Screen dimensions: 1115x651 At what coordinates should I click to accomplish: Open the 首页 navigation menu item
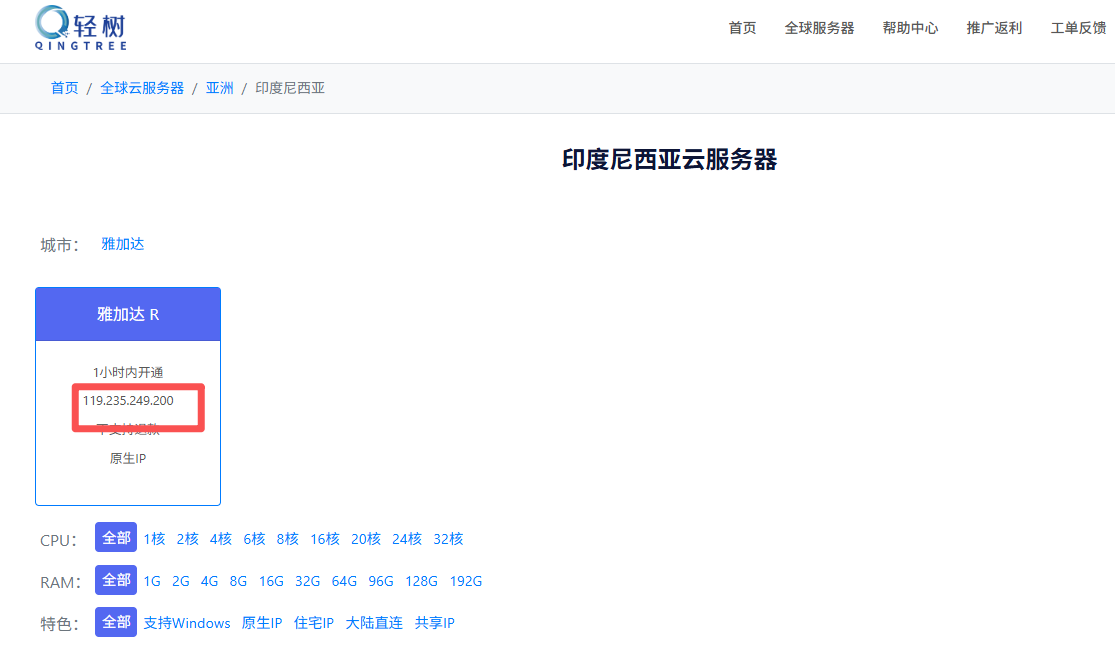pyautogui.click(x=742, y=28)
